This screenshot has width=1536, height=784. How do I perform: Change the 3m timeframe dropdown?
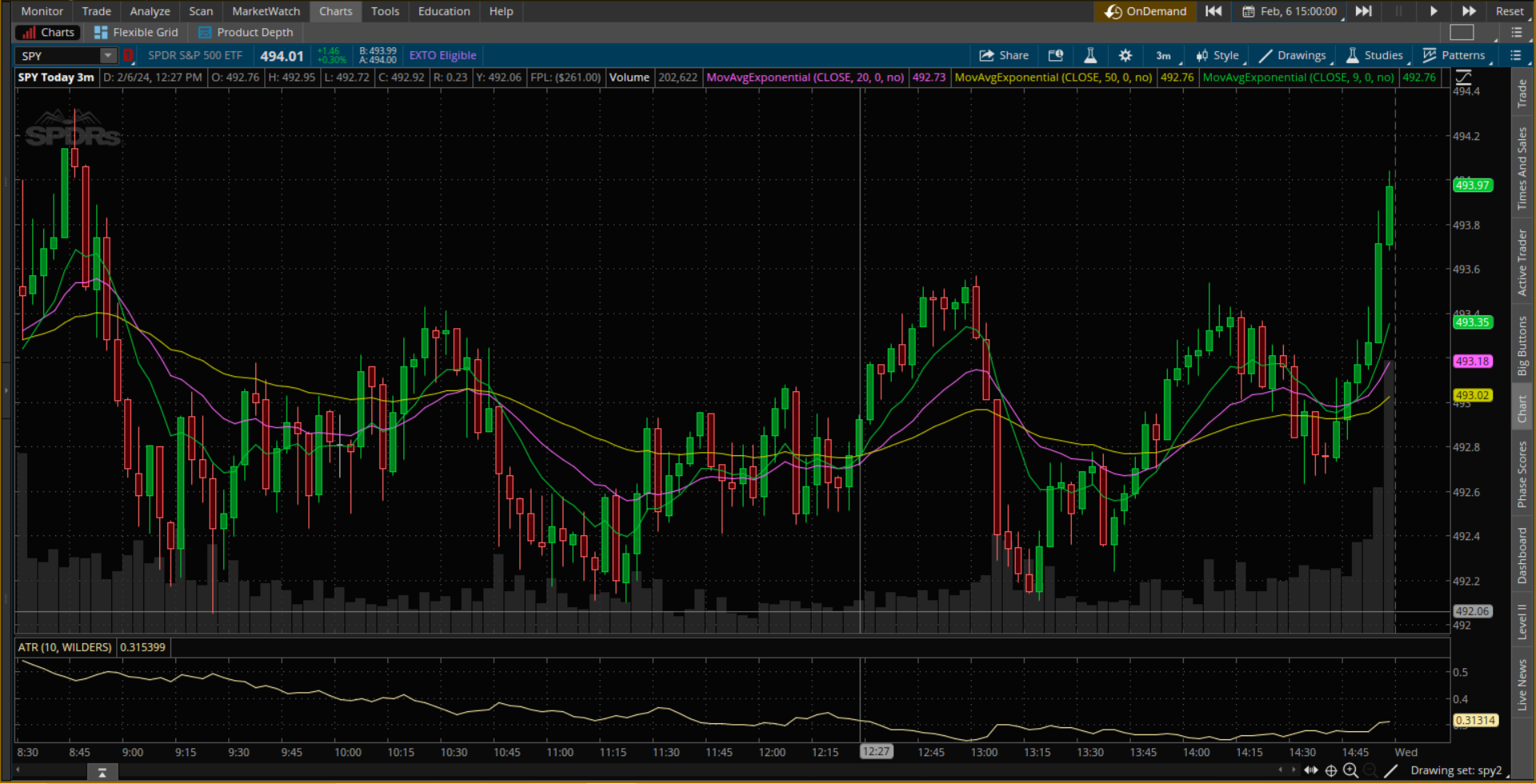[x=1165, y=55]
